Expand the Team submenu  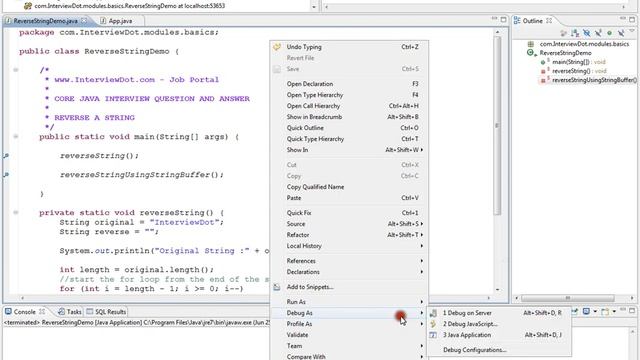coord(349,346)
